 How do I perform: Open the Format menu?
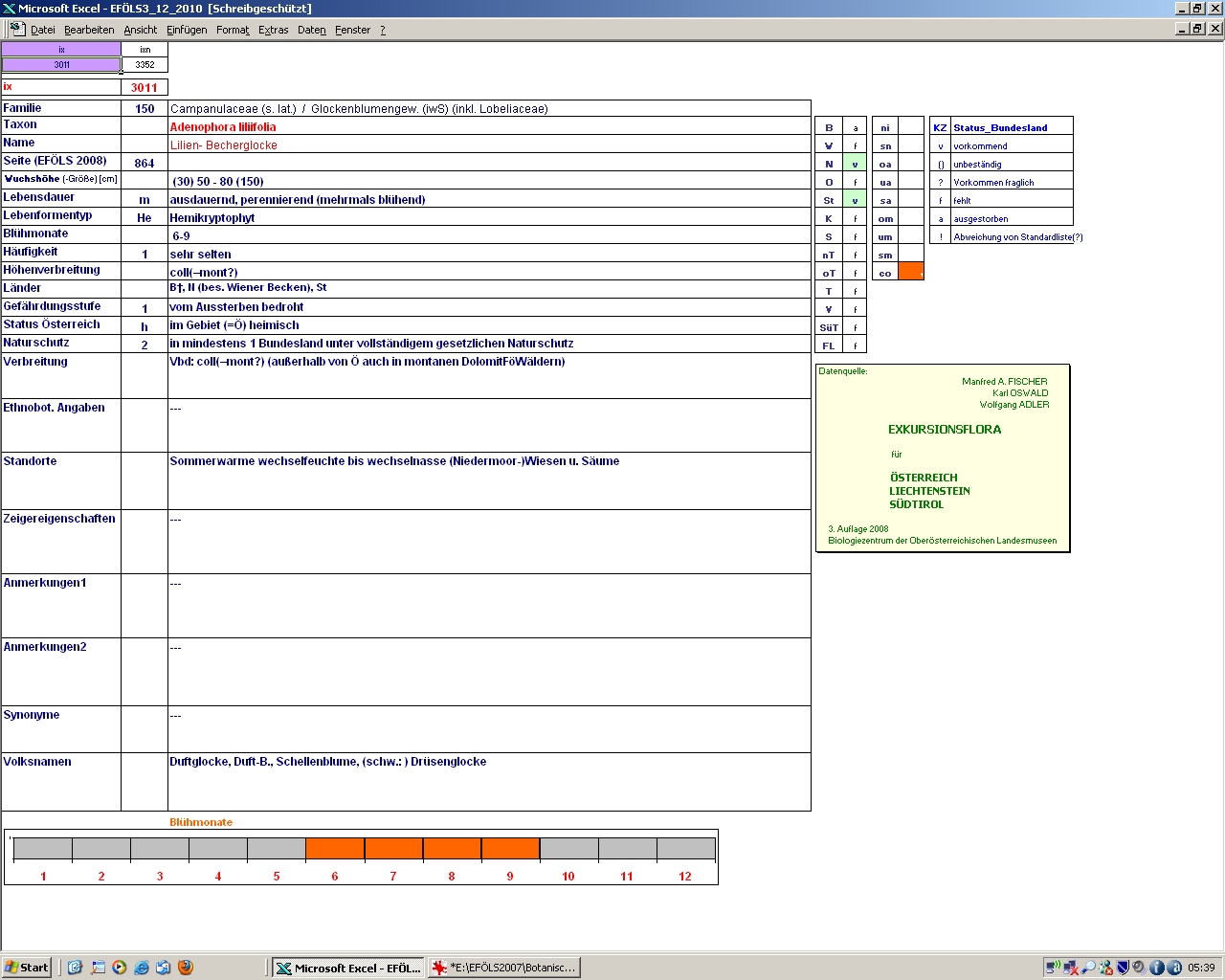[x=233, y=30]
